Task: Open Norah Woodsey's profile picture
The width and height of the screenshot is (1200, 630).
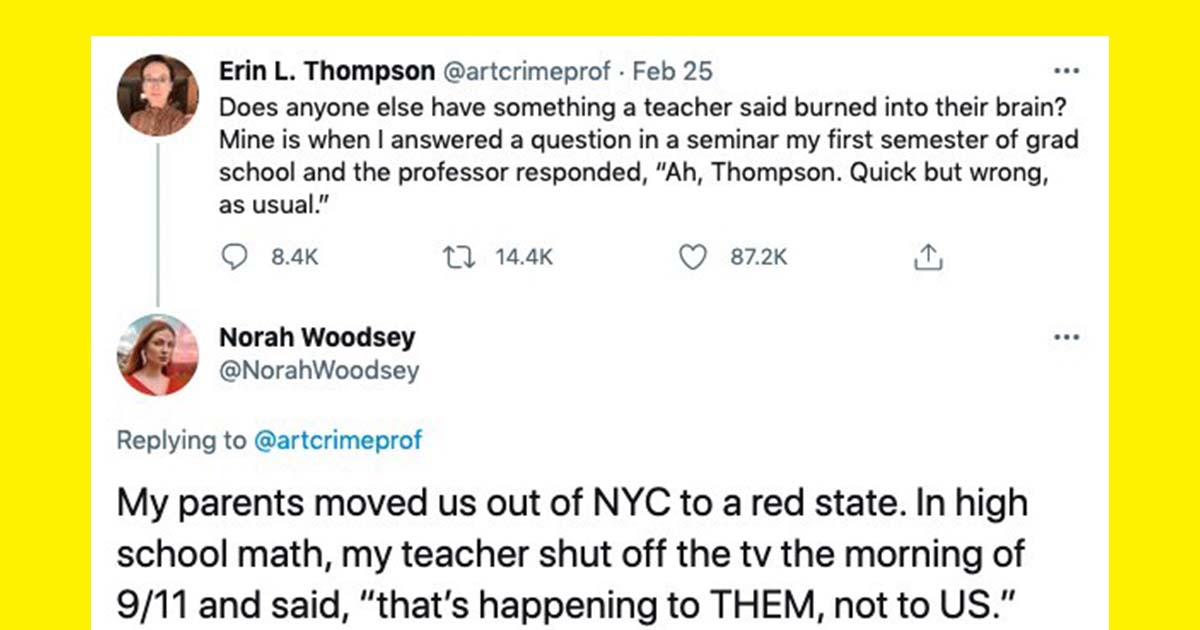Action: click(x=158, y=355)
